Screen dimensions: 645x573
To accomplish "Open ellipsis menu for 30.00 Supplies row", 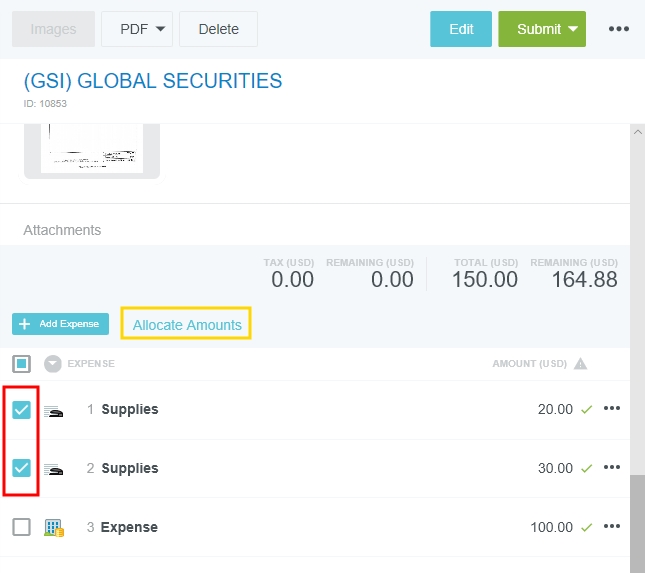I will [x=612, y=468].
